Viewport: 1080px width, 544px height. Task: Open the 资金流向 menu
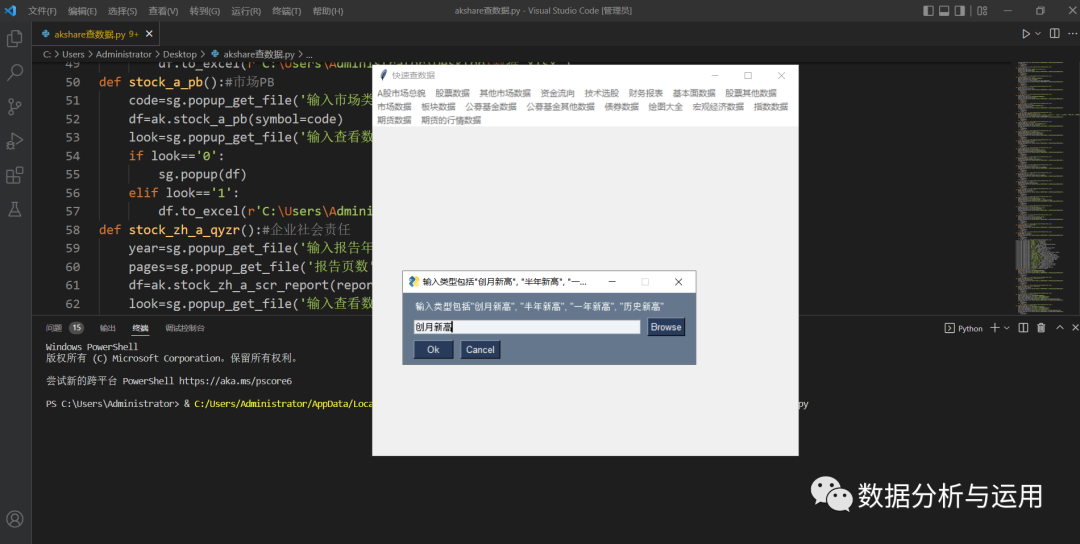(x=557, y=93)
